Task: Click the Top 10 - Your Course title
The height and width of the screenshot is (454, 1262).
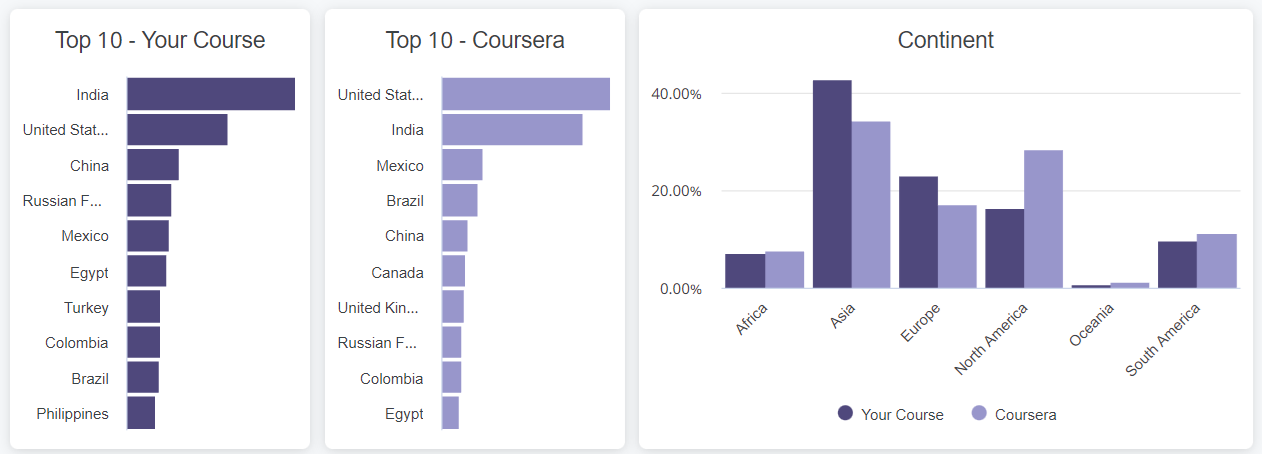Action: [160, 40]
